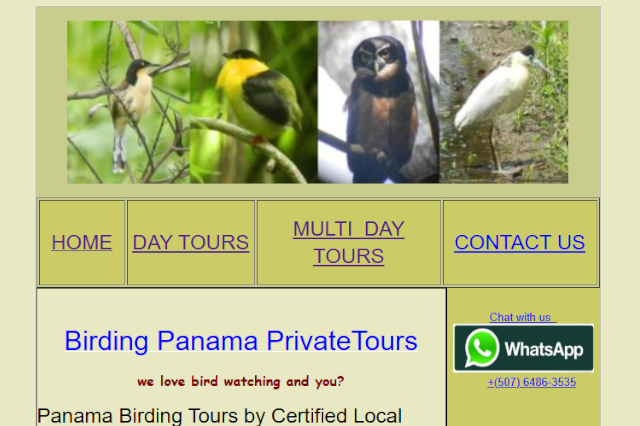
Task: Click the red 'we love bird watching' tagline
Action: tap(241, 381)
